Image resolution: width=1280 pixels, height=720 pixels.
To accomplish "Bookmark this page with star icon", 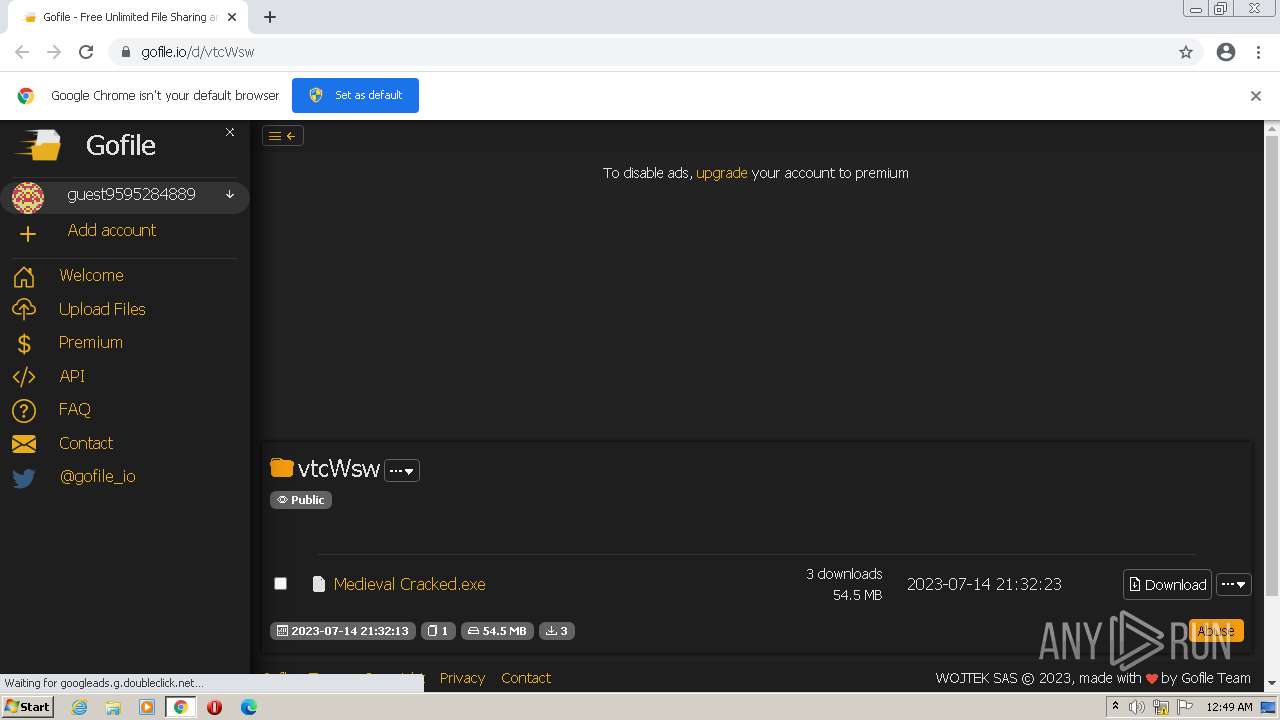I will 1186,52.
